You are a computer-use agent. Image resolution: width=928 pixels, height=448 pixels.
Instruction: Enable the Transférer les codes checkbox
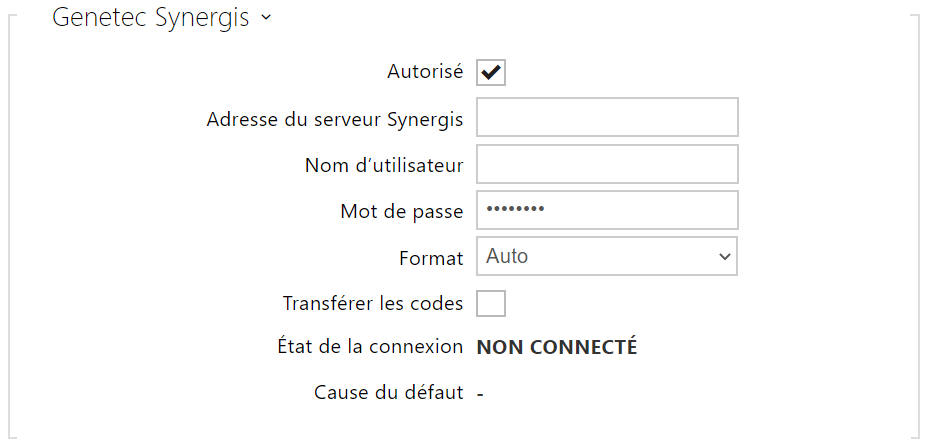point(491,303)
